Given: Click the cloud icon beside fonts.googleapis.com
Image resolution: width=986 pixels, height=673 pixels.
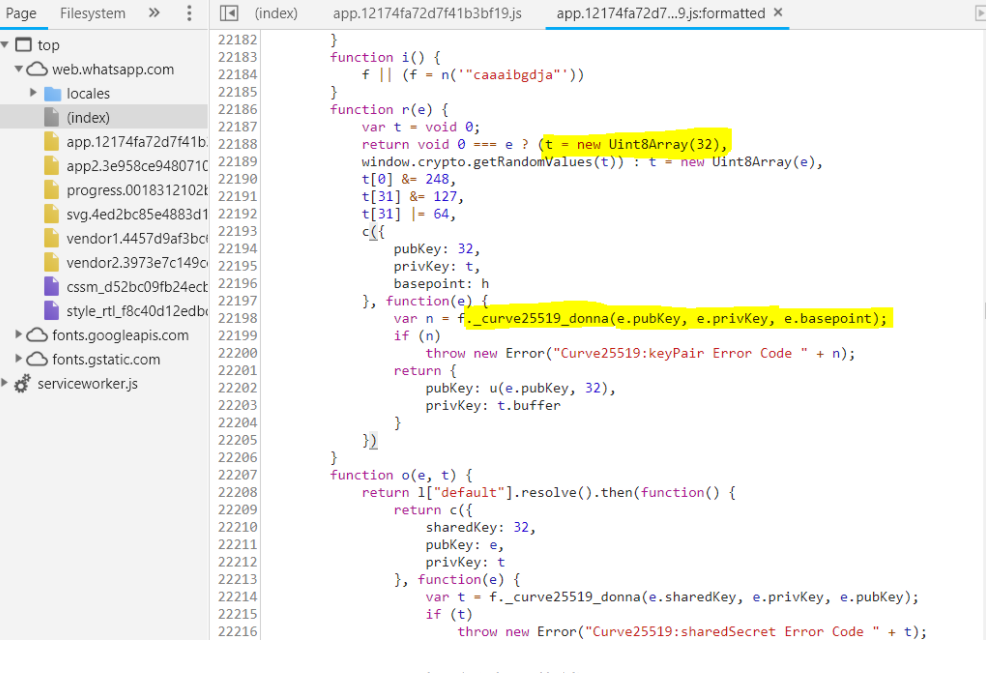Looking at the screenshot, I should (x=38, y=335).
